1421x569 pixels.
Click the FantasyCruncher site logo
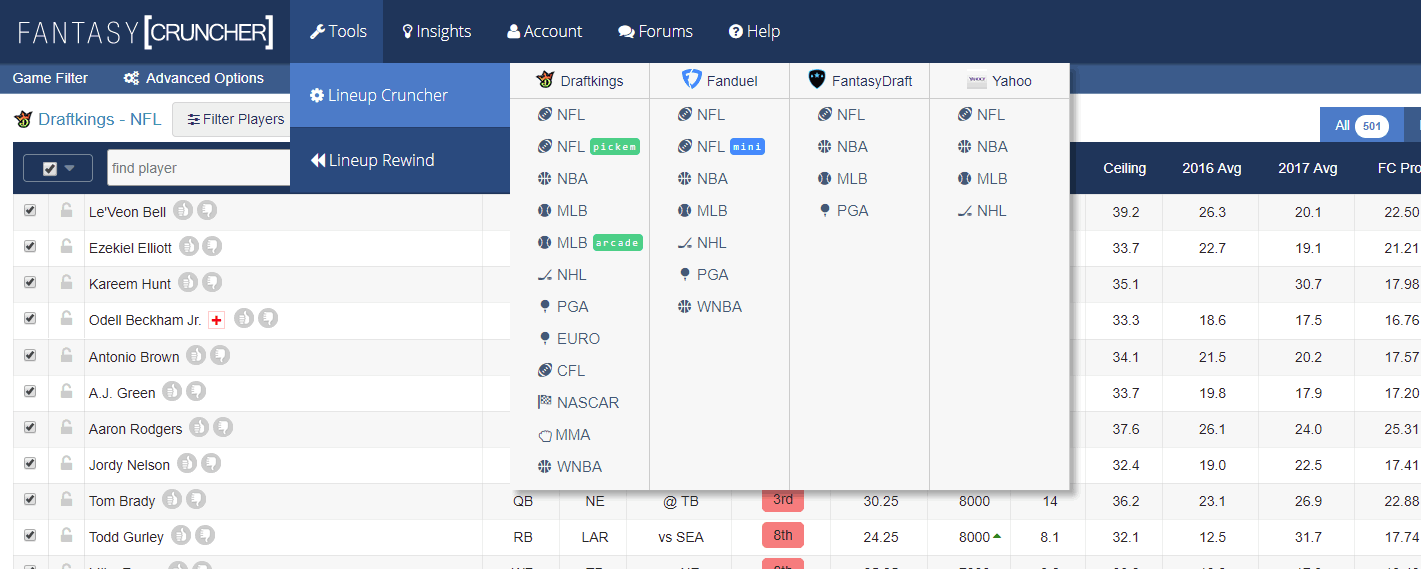coord(145,32)
